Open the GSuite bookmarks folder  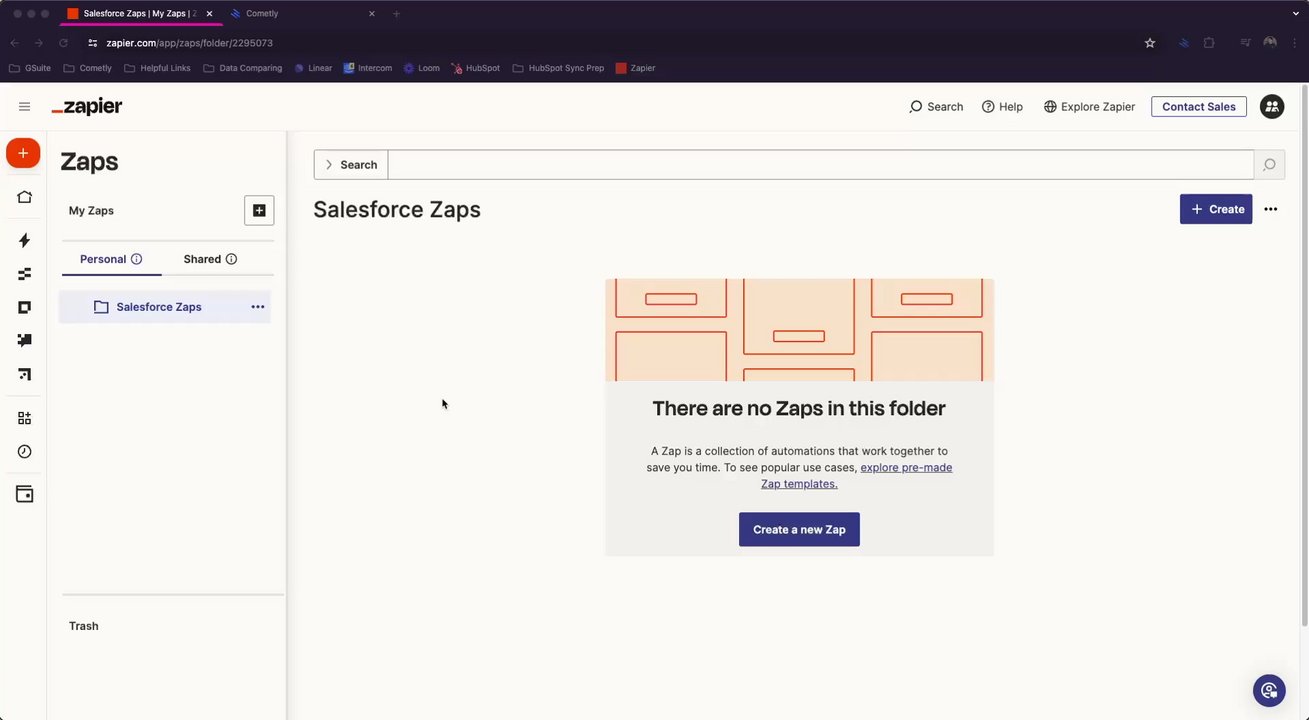pyautogui.click(x=30, y=68)
